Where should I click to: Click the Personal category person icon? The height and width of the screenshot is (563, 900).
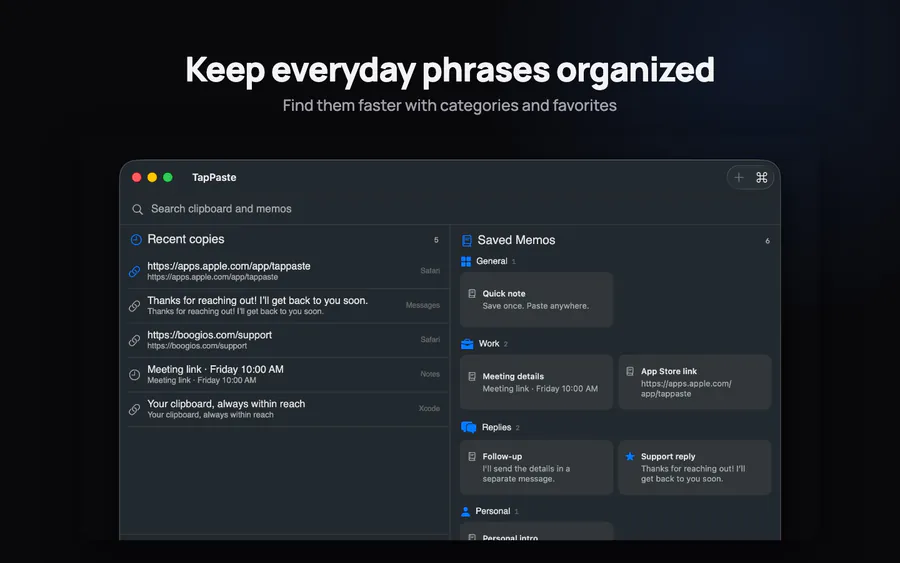[x=465, y=511]
